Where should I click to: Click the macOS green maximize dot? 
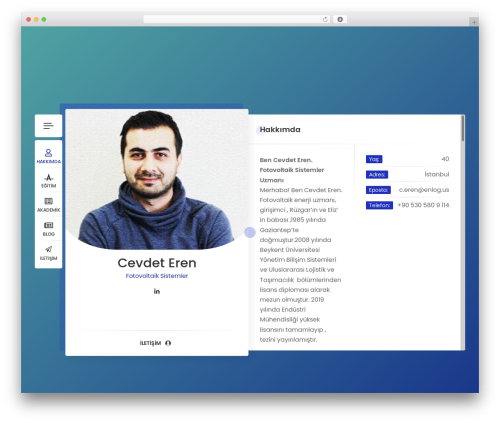(x=44, y=19)
